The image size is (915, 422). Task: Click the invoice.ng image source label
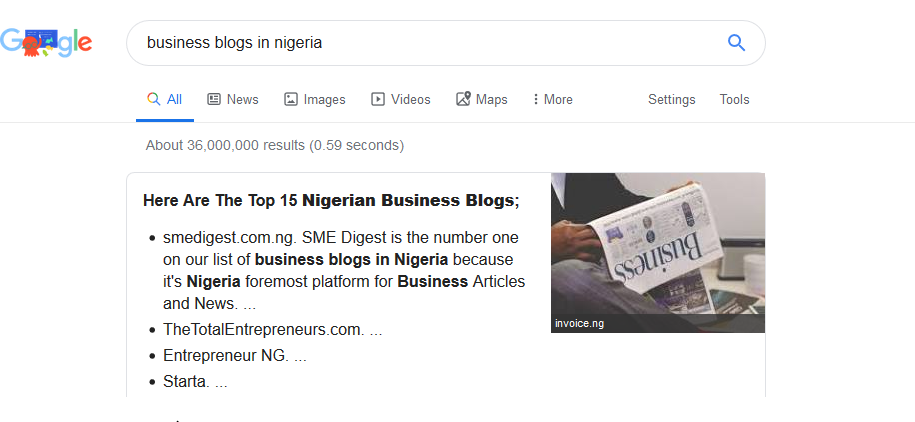click(579, 323)
